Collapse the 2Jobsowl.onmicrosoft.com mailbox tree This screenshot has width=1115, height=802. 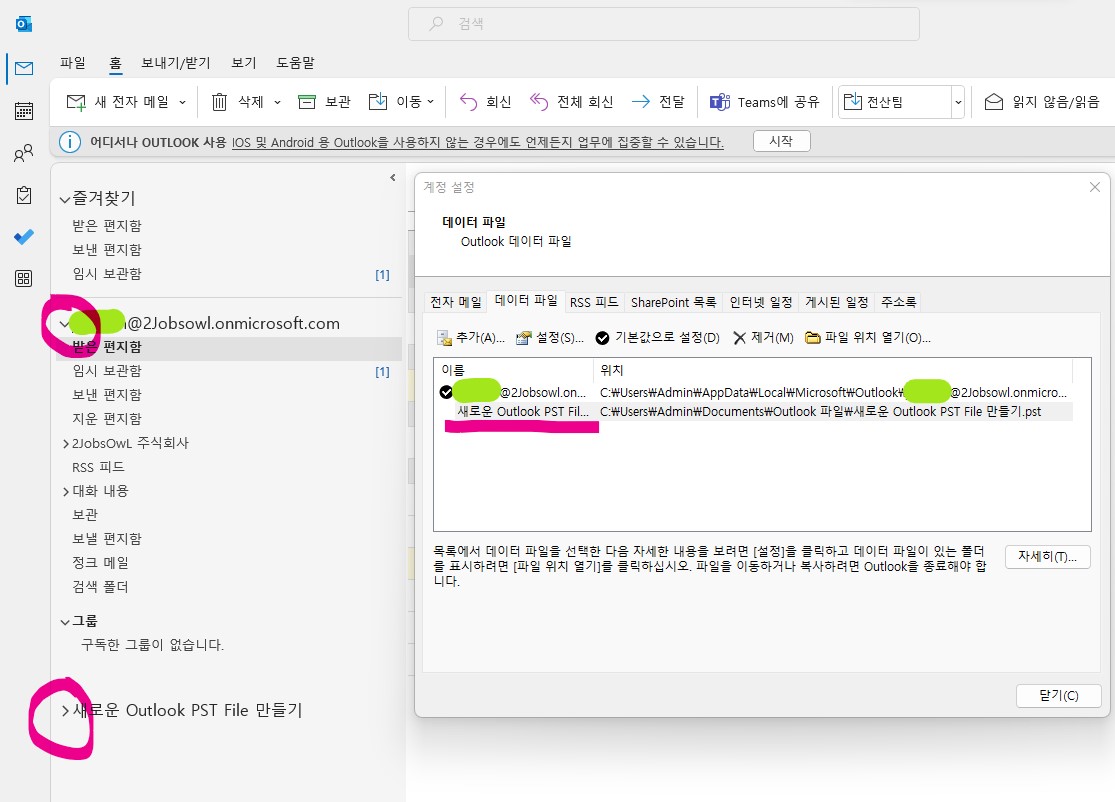click(x=63, y=323)
